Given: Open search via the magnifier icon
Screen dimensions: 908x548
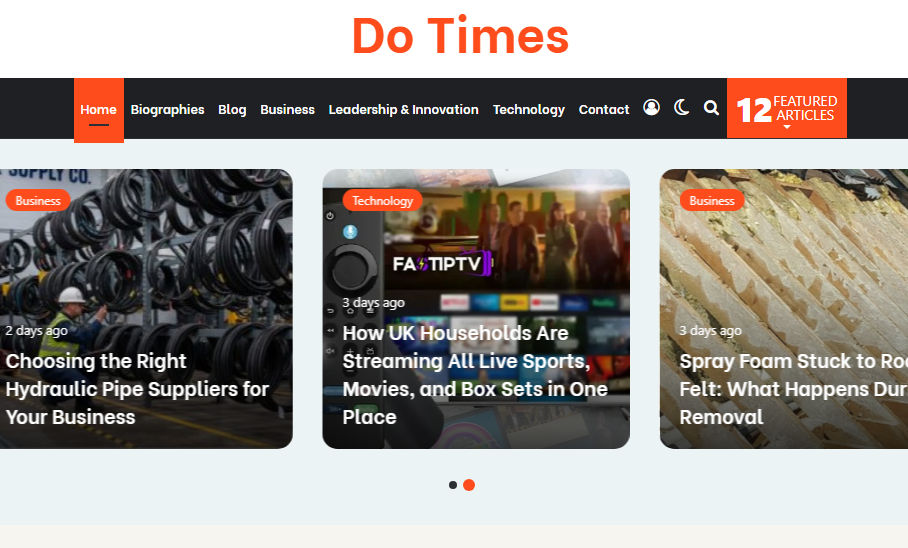Looking at the screenshot, I should tap(711, 108).
